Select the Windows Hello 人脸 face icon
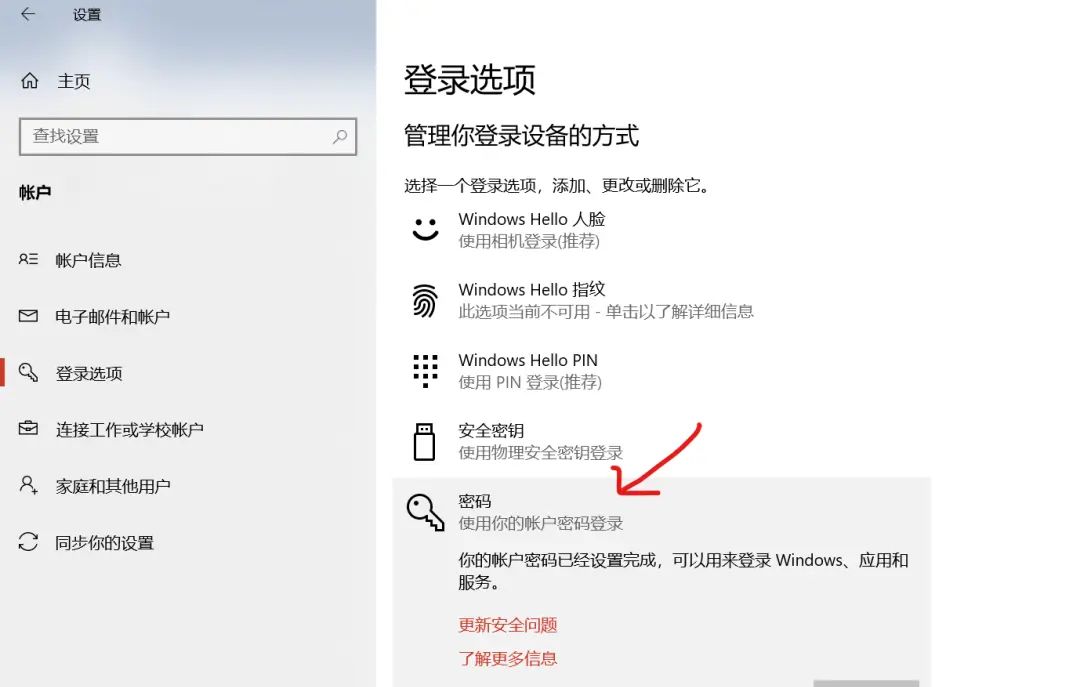Image resolution: width=1080 pixels, height=687 pixels. coord(425,229)
